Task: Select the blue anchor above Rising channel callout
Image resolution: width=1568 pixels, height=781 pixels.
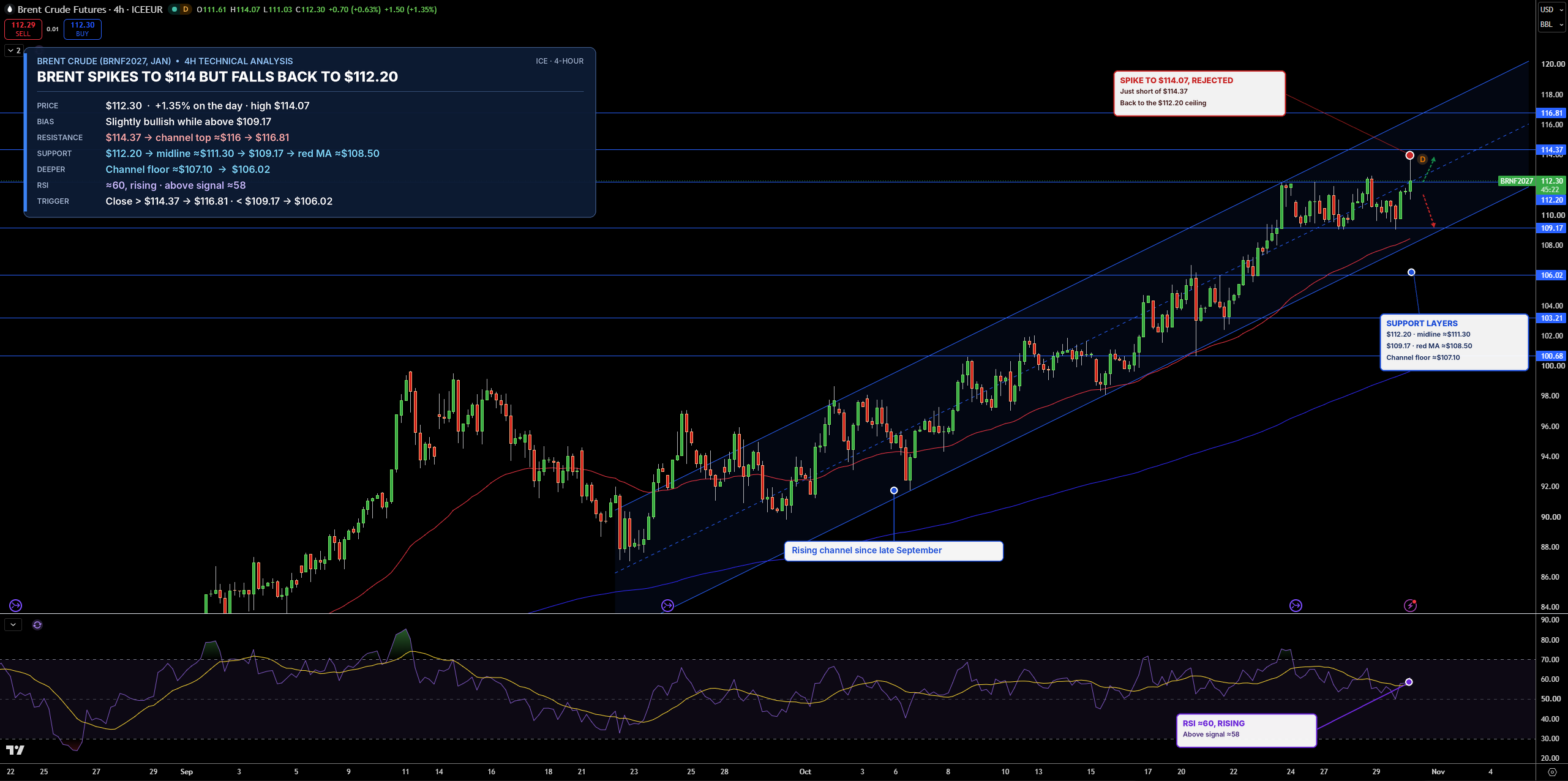Action: [x=894, y=491]
